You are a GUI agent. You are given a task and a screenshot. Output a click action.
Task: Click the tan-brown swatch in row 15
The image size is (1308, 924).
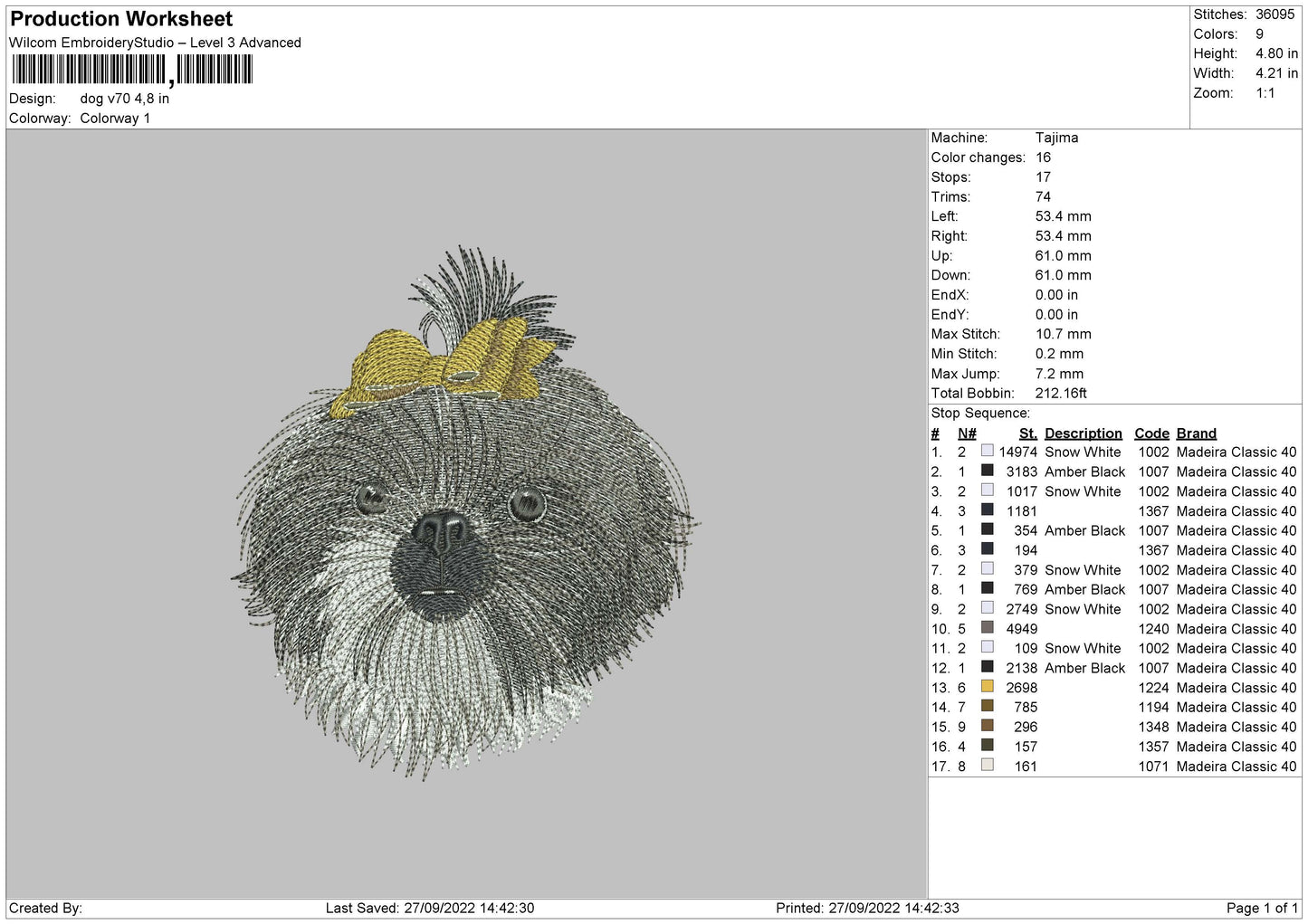point(988,727)
